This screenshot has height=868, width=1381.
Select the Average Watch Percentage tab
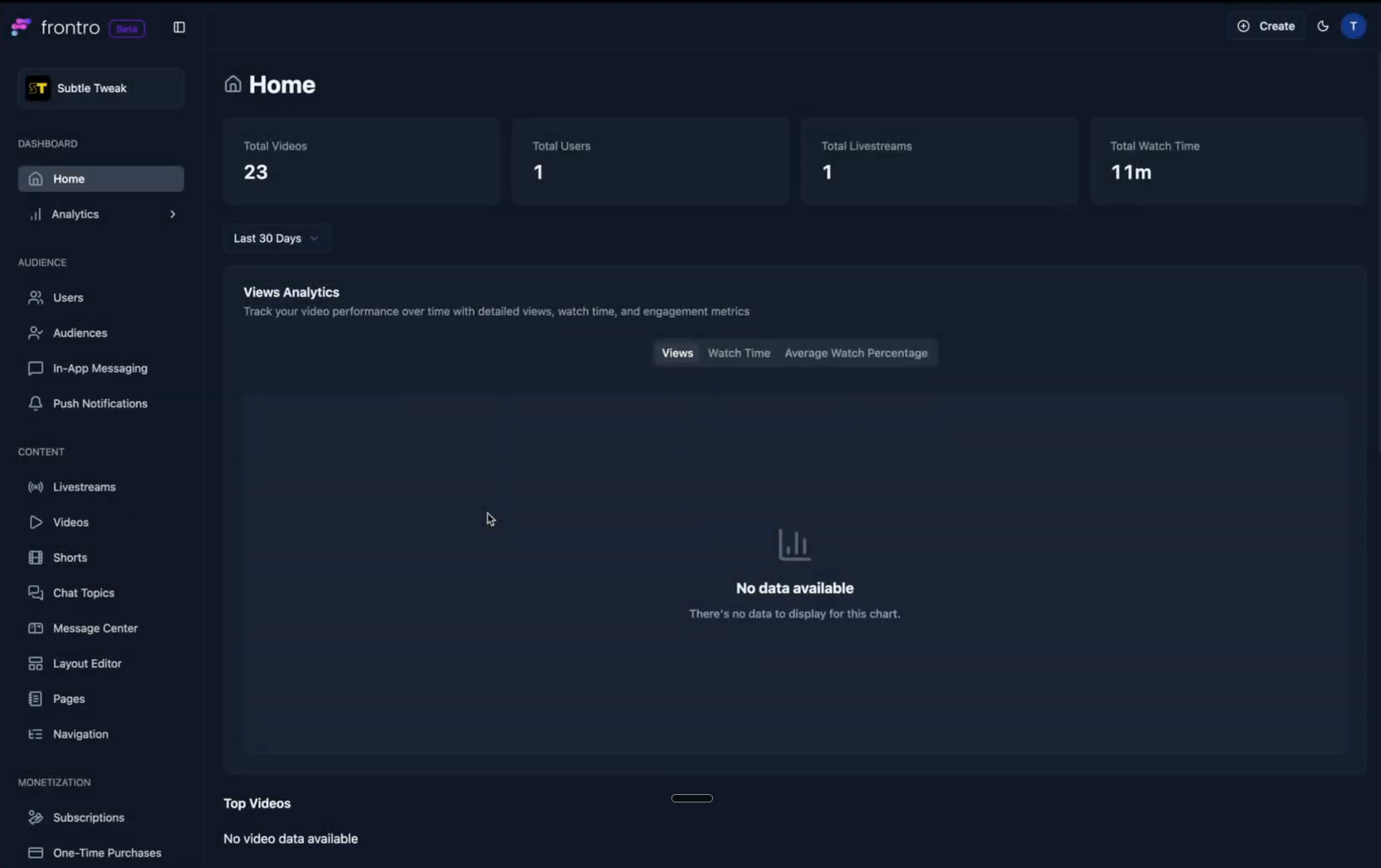856,353
